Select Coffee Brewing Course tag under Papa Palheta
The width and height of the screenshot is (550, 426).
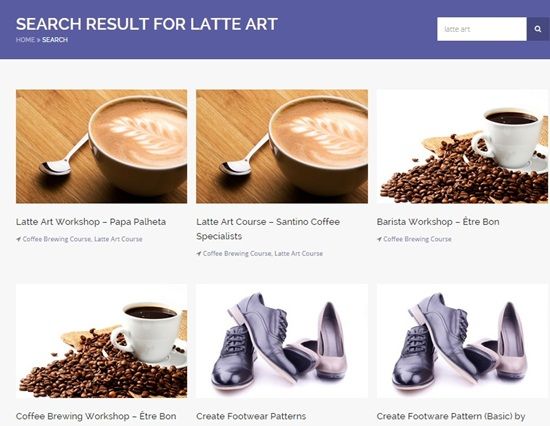point(56,239)
